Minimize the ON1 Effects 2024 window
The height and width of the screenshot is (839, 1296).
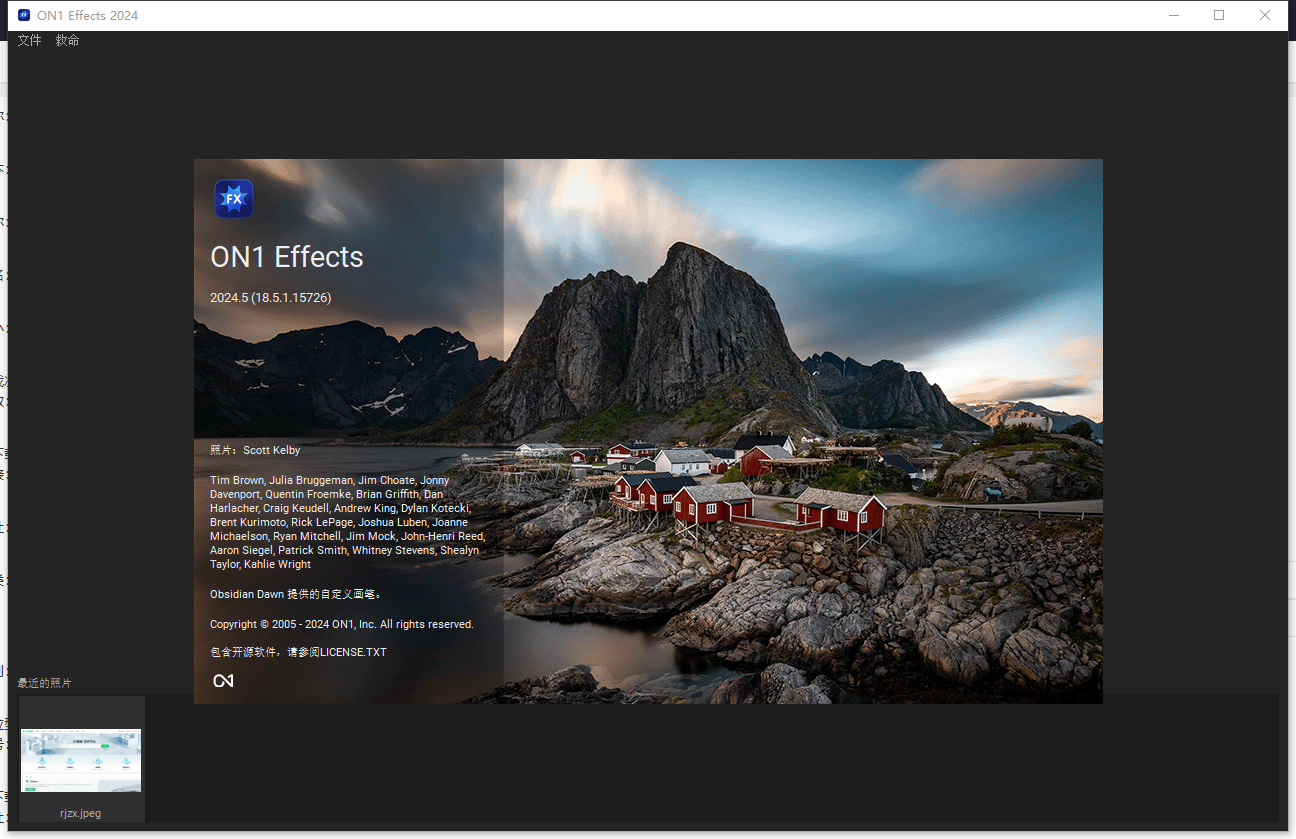click(x=1173, y=15)
